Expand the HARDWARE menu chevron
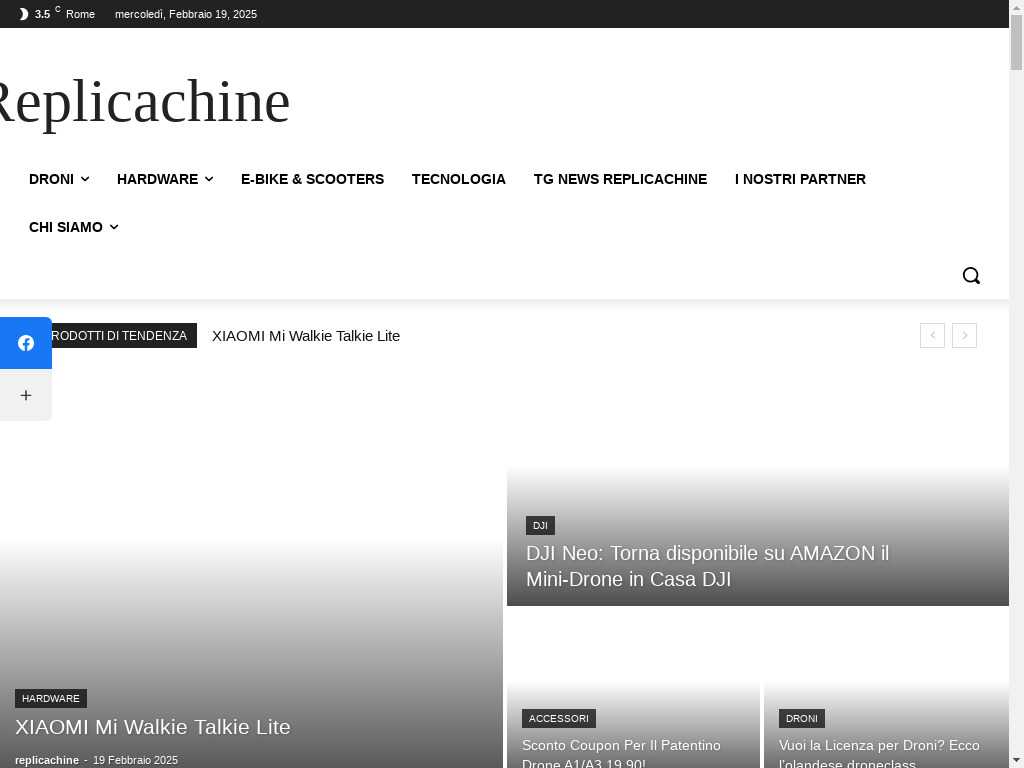 pos(209,179)
